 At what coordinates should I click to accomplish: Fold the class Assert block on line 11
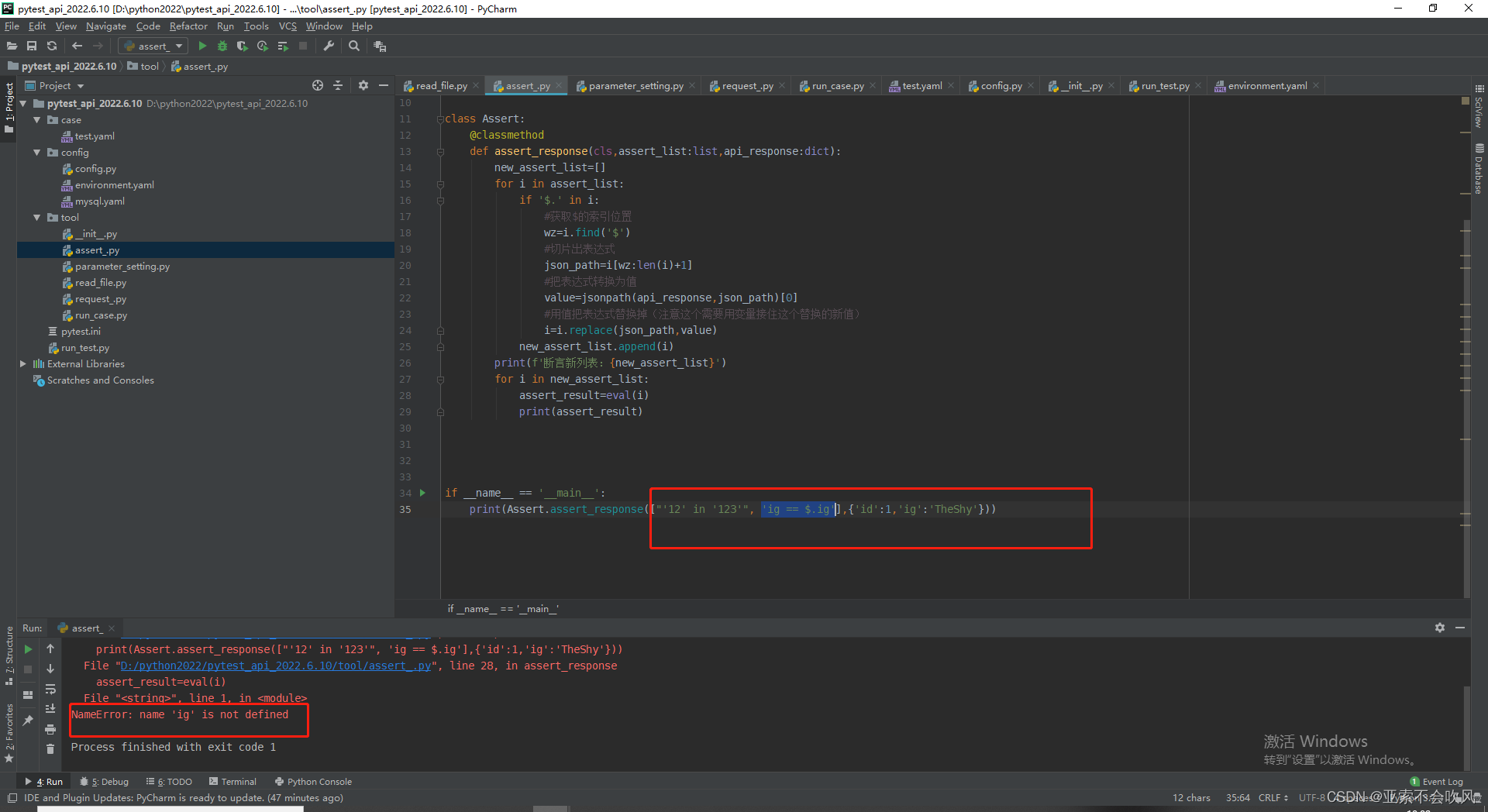point(439,119)
